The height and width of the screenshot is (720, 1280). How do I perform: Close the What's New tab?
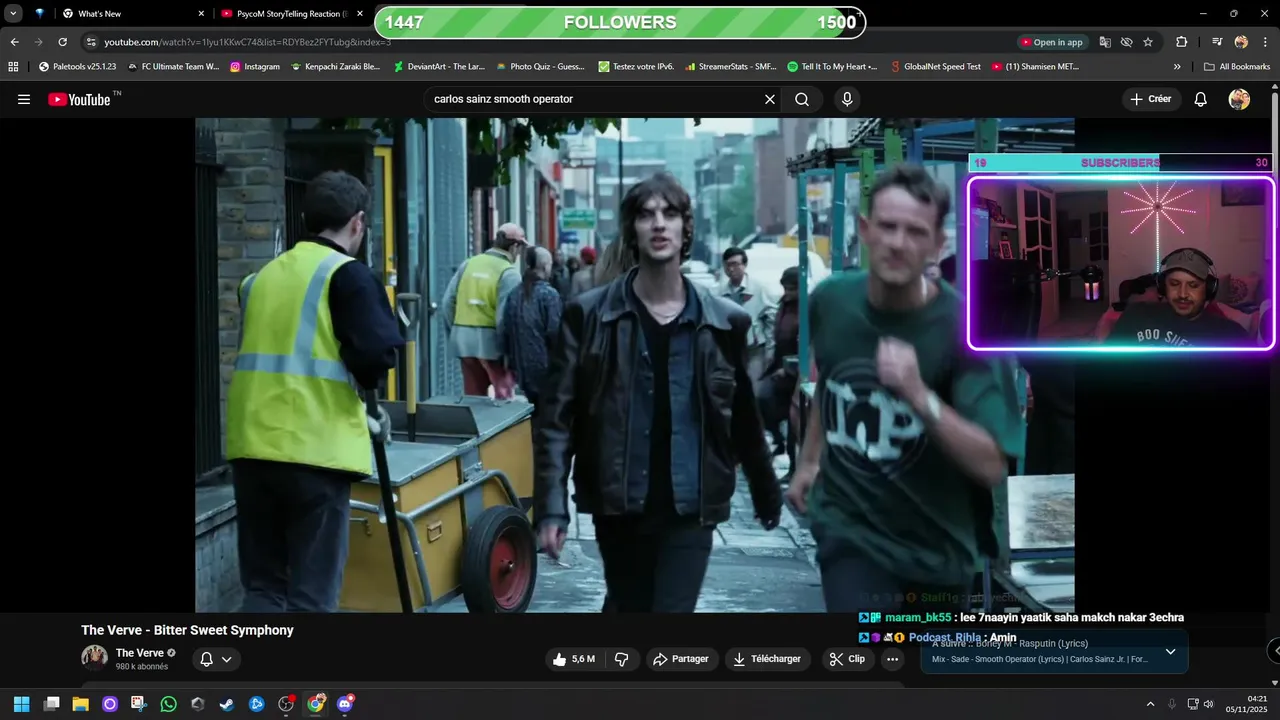coord(201,14)
